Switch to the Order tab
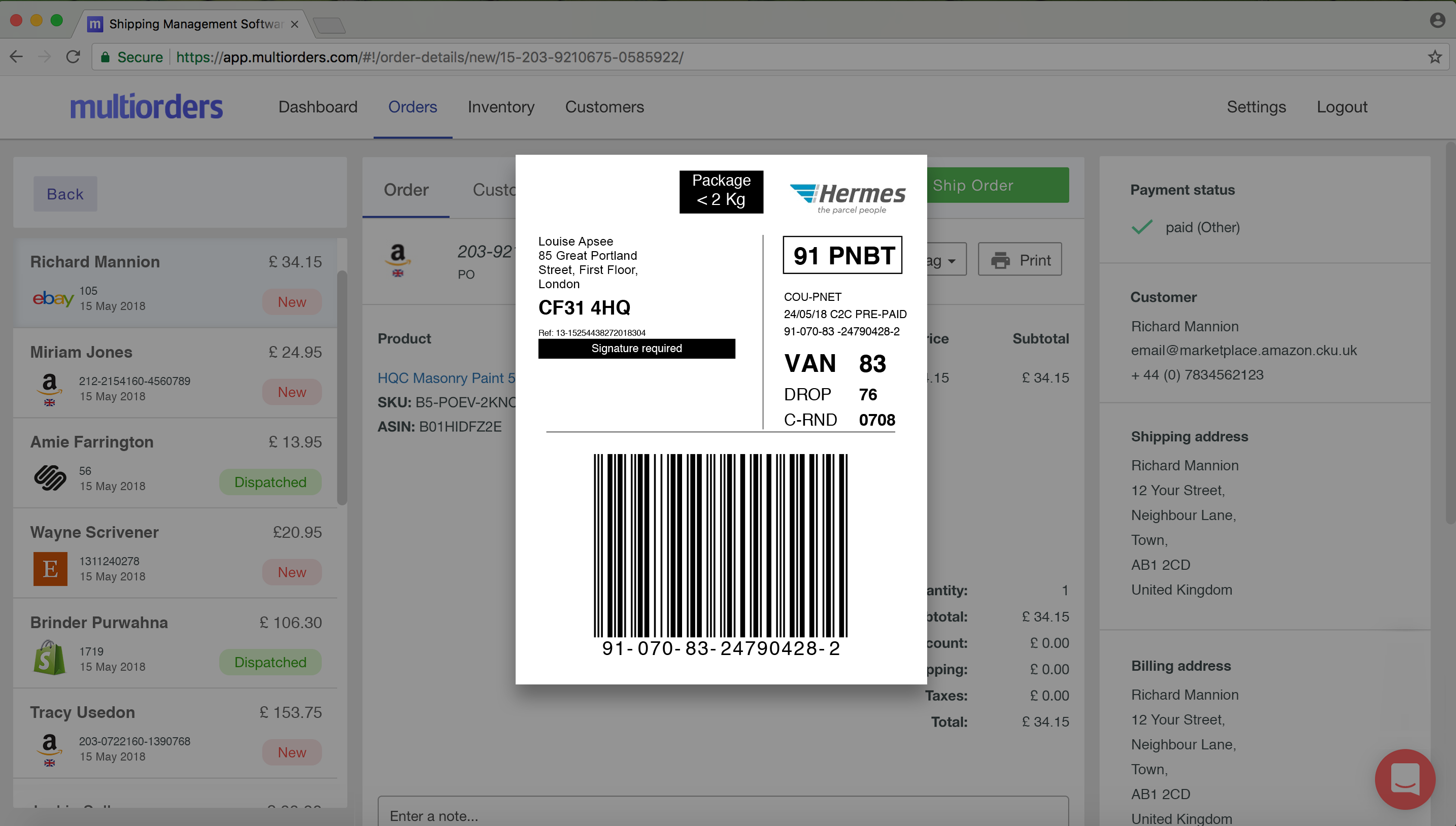 coord(405,189)
